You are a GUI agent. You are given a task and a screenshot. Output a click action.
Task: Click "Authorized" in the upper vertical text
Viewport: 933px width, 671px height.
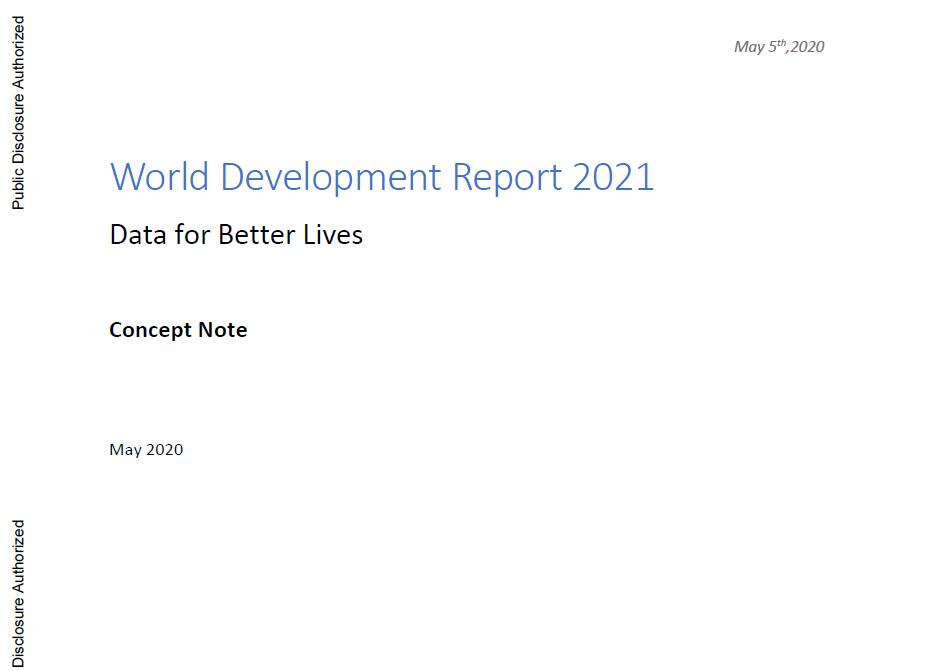tap(18, 53)
